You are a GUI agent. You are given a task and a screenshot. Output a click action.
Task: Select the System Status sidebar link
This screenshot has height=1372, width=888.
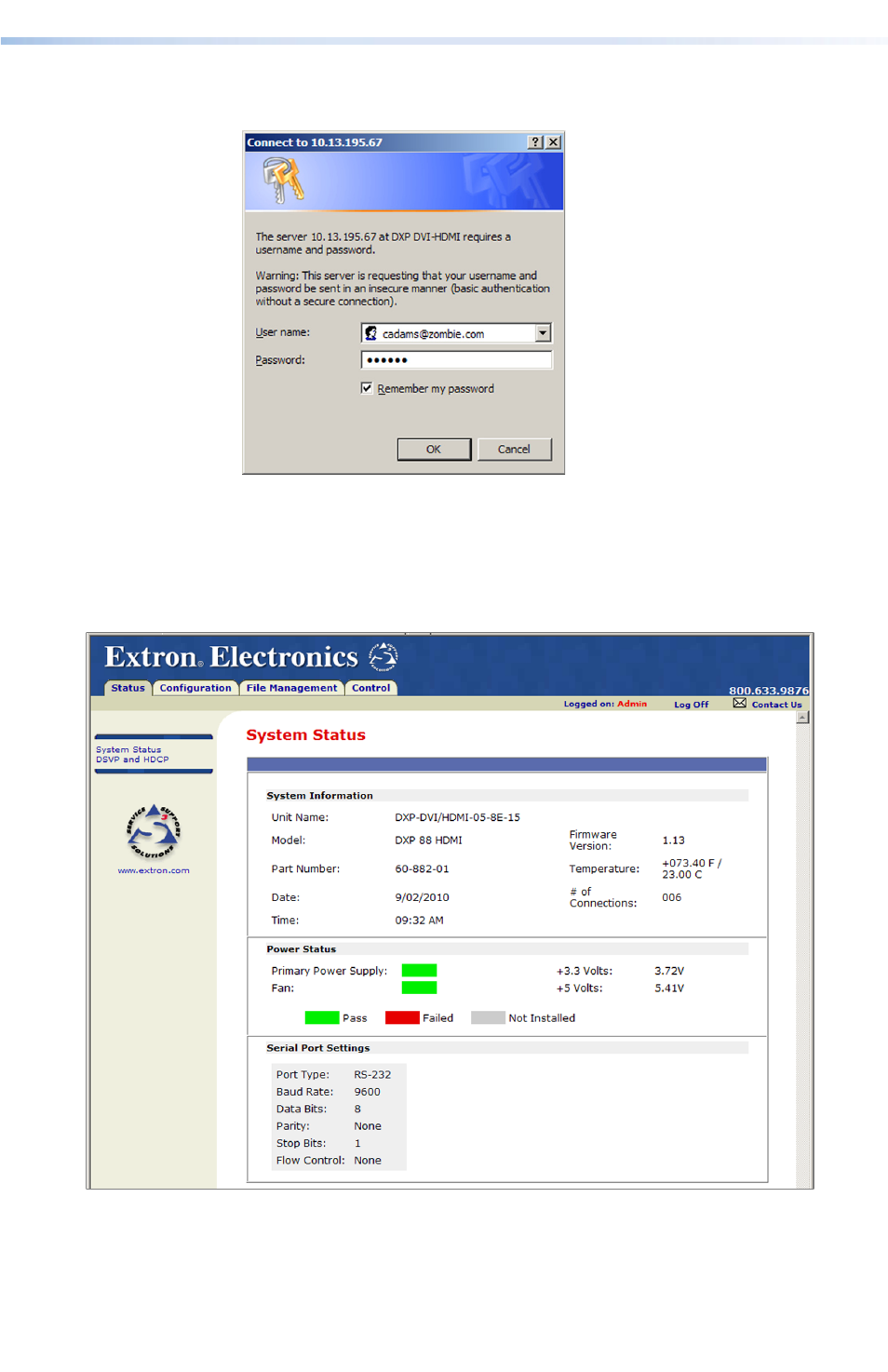(x=128, y=749)
